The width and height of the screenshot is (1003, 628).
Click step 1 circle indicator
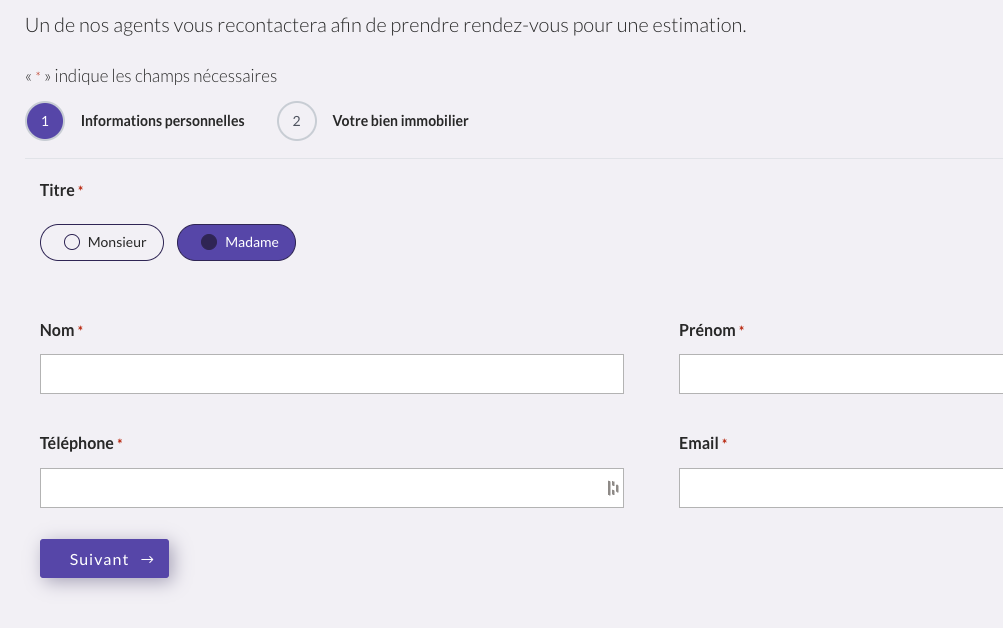[45, 122]
